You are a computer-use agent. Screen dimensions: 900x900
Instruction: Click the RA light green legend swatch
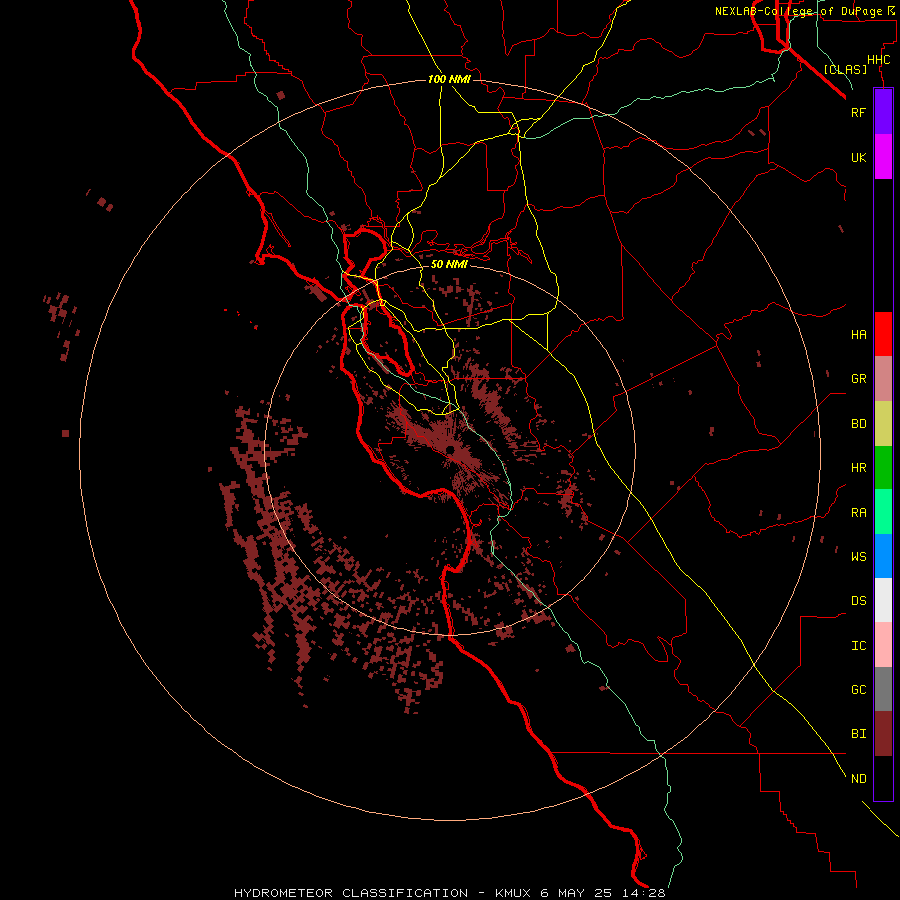pos(883,512)
